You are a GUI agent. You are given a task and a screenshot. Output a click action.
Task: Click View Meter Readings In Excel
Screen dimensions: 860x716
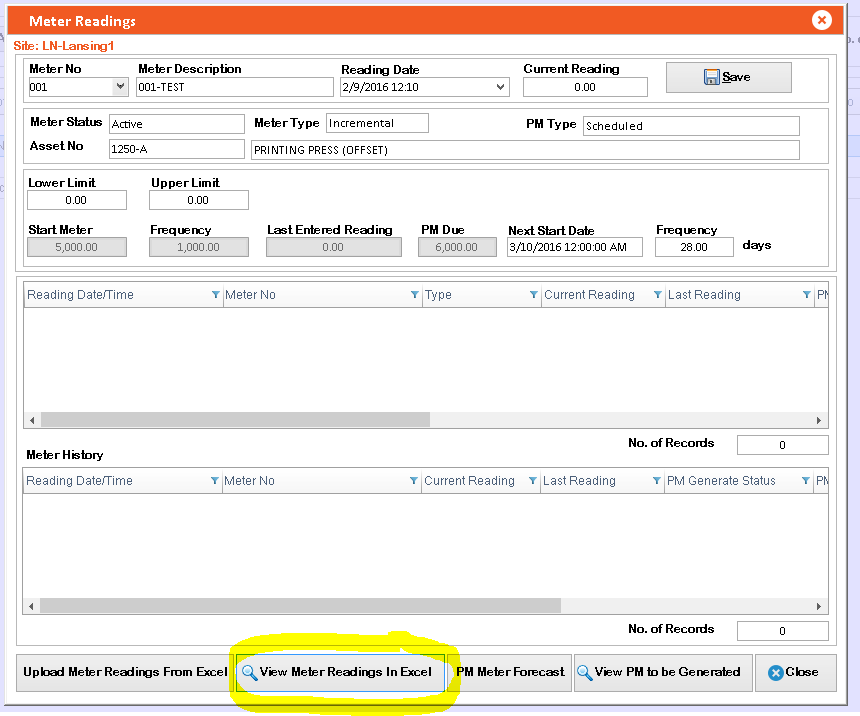point(340,672)
